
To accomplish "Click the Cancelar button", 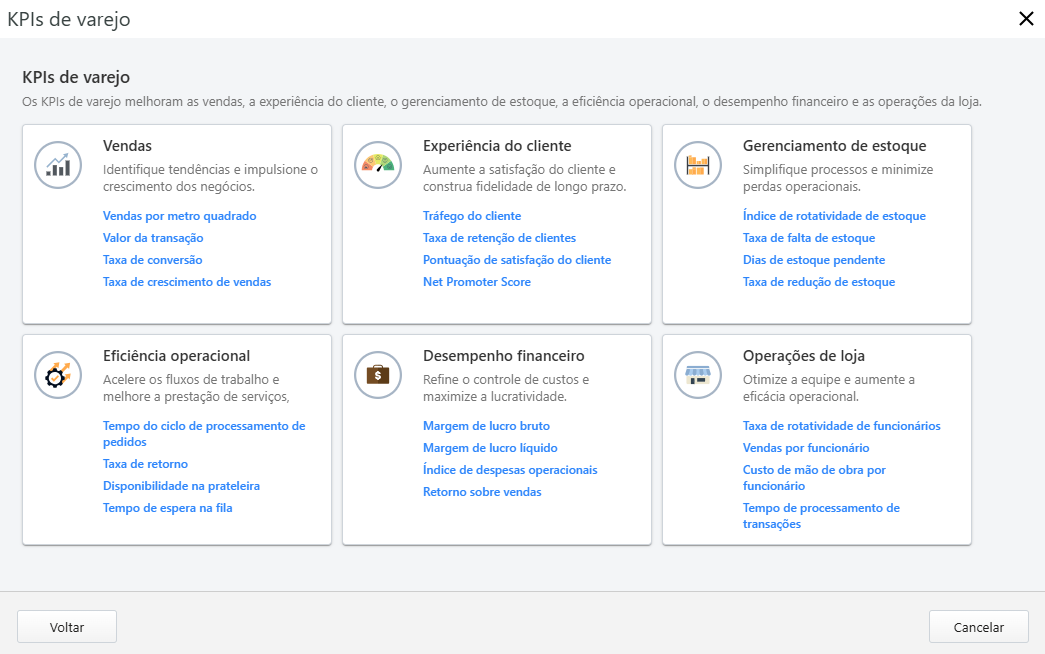I will [x=978, y=626].
